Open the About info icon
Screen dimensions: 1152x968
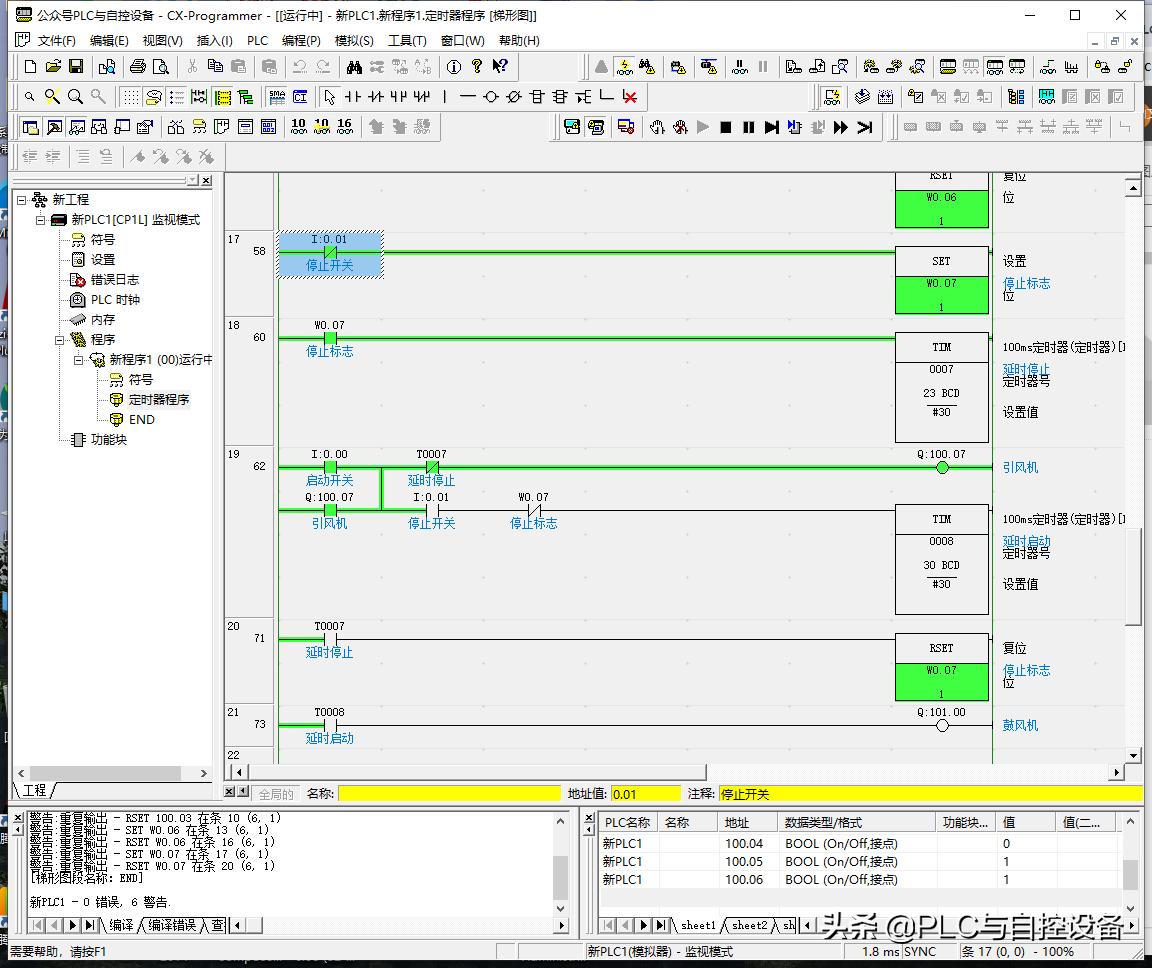tap(454, 67)
